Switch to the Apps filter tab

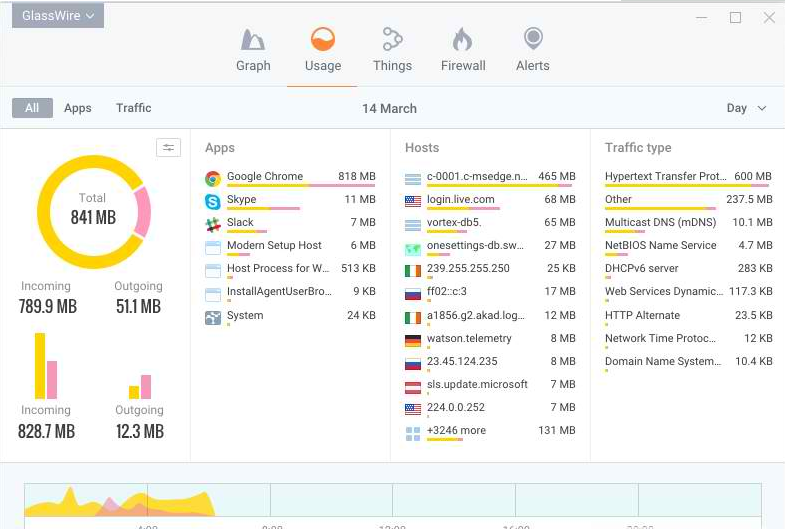click(78, 108)
